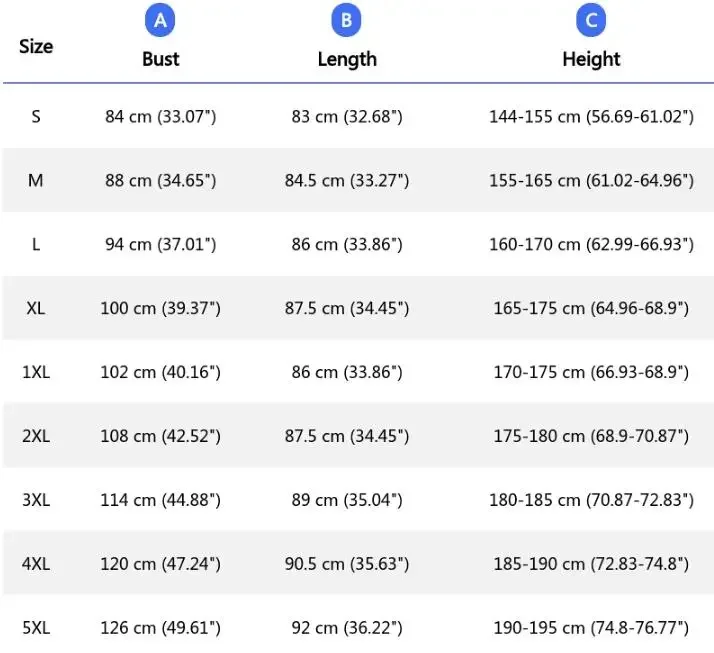Choose the L size row label
Image resolution: width=714 pixels, height=653 pixels.
coord(36,245)
